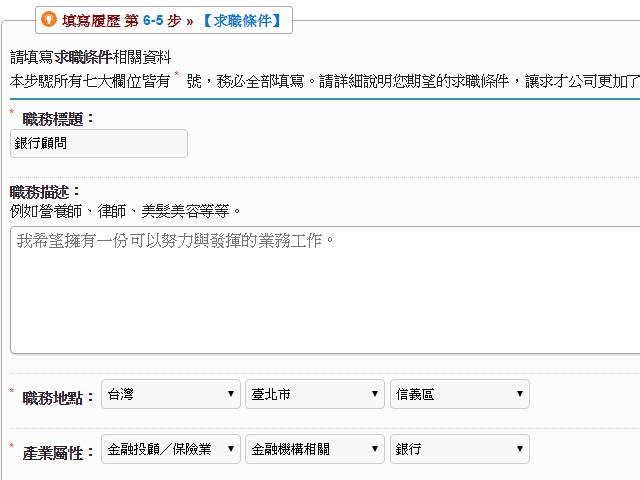Click the 請填寫求職條件相關資料 instruction line

coord(90,57)
